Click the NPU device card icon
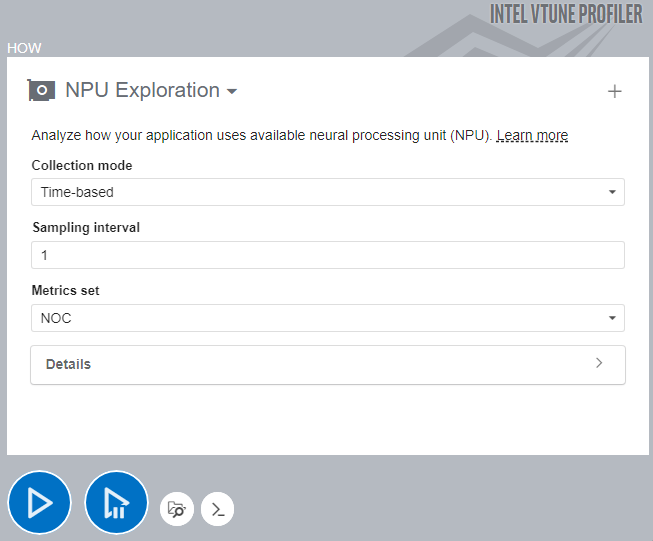Viewport: 653px width, 541px height. point(42,90)
